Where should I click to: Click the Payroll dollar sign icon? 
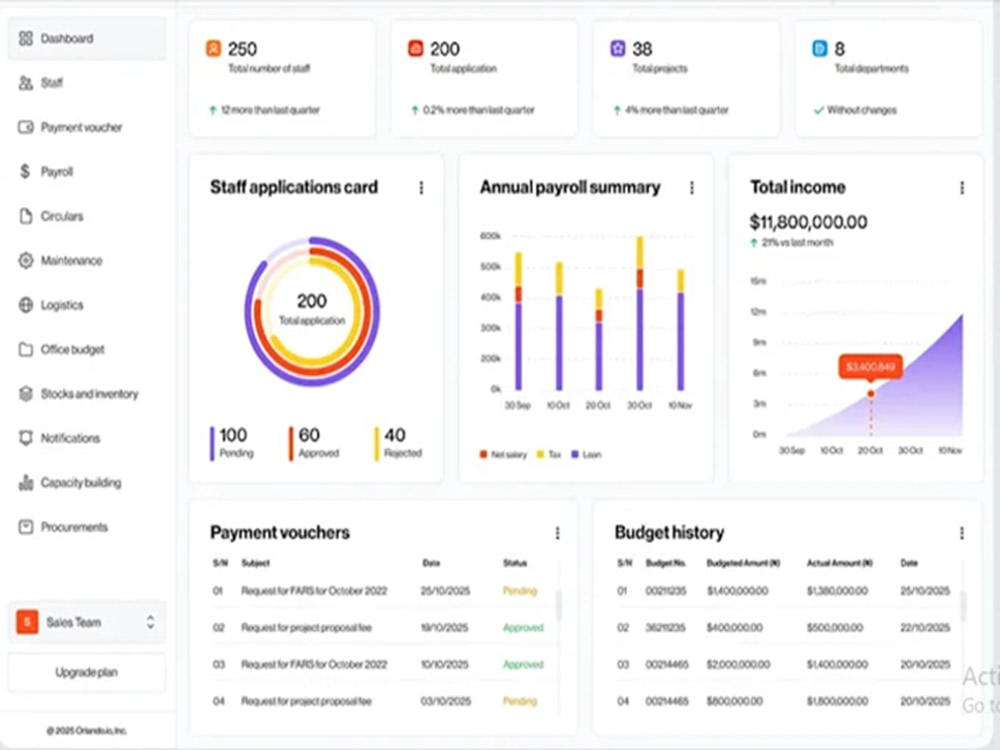coord(25,171)
